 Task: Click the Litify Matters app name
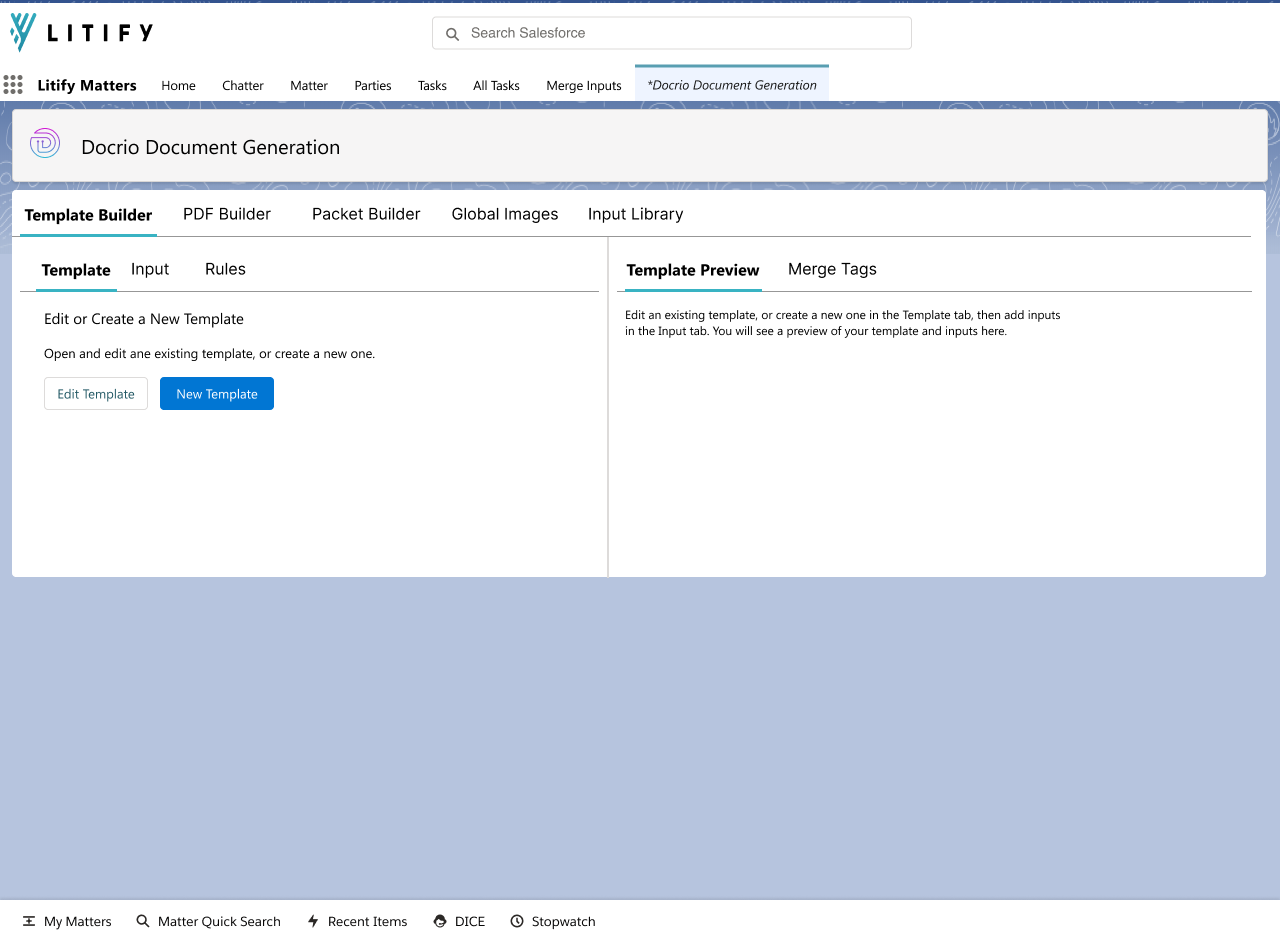pos(87,86)
